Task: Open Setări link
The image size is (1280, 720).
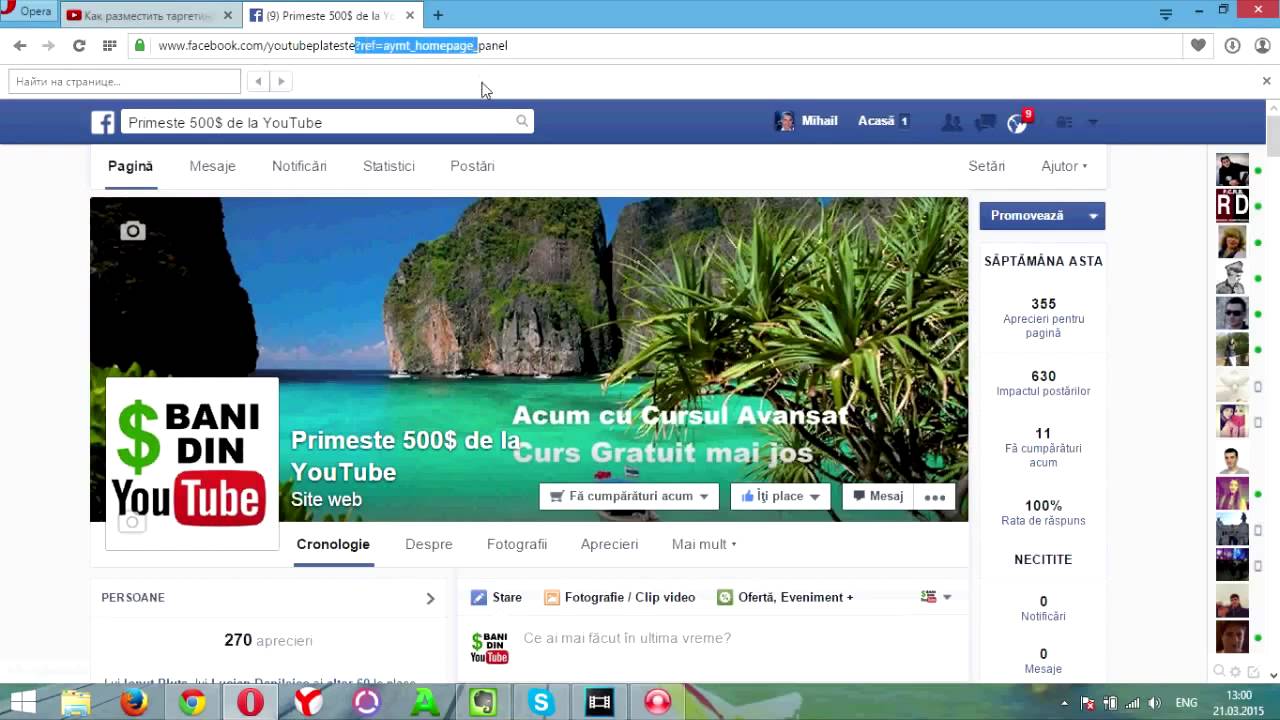Action: pos(986,166)
